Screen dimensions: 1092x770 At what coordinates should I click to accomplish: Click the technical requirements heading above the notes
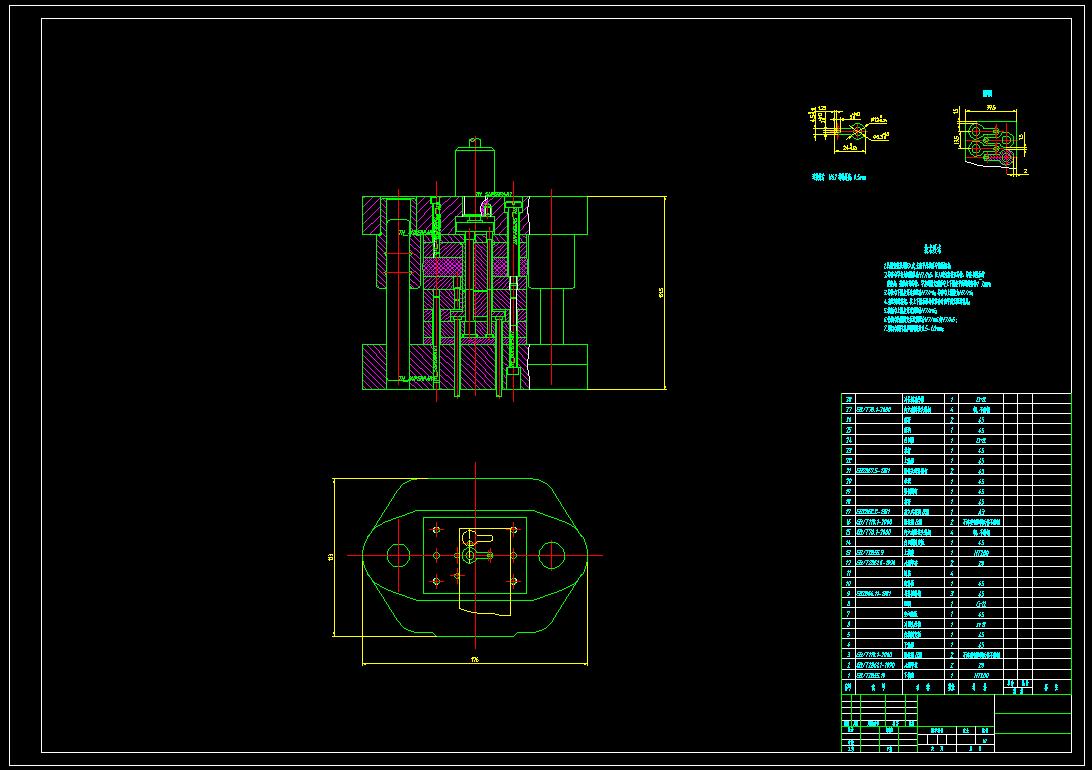pyautogui.click(x=933, y=249)
